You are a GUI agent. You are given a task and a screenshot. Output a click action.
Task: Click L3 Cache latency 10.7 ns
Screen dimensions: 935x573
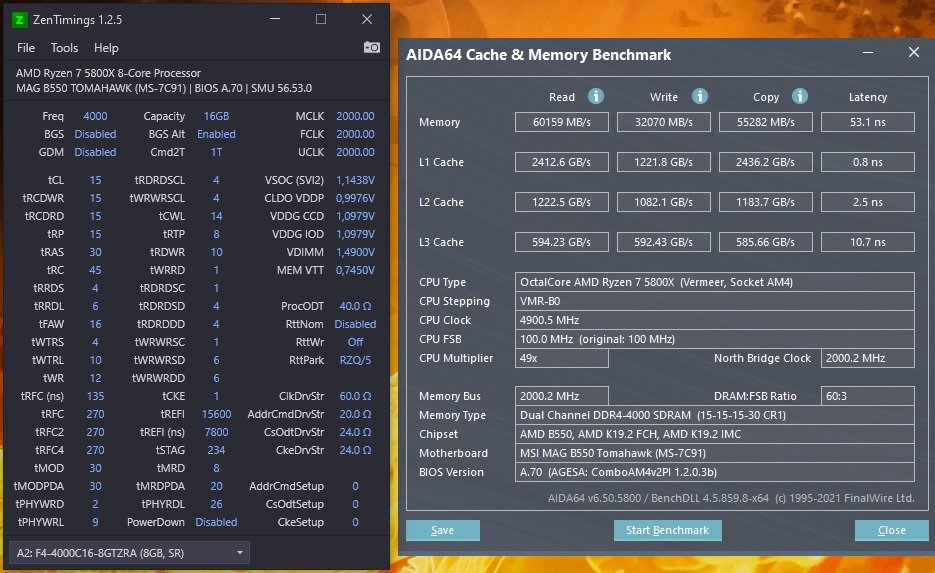coord(868,242)
